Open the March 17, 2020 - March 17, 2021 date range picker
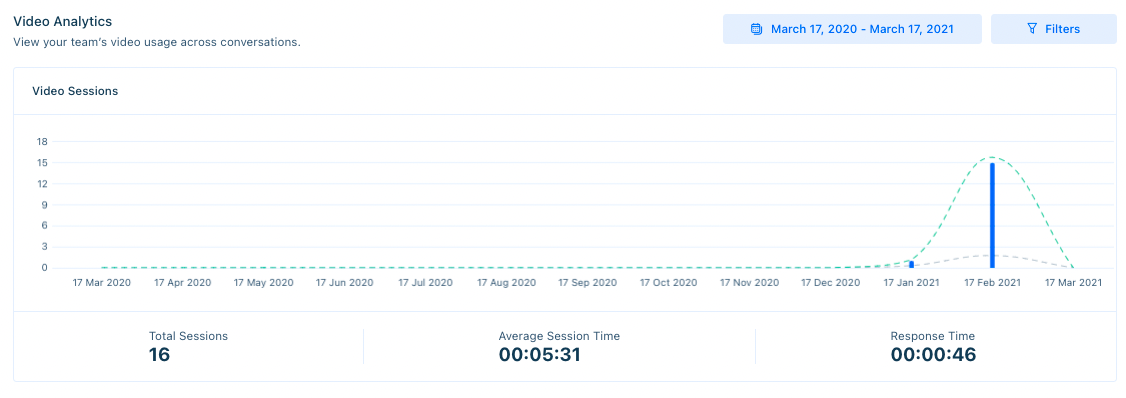 coord(852,29)
